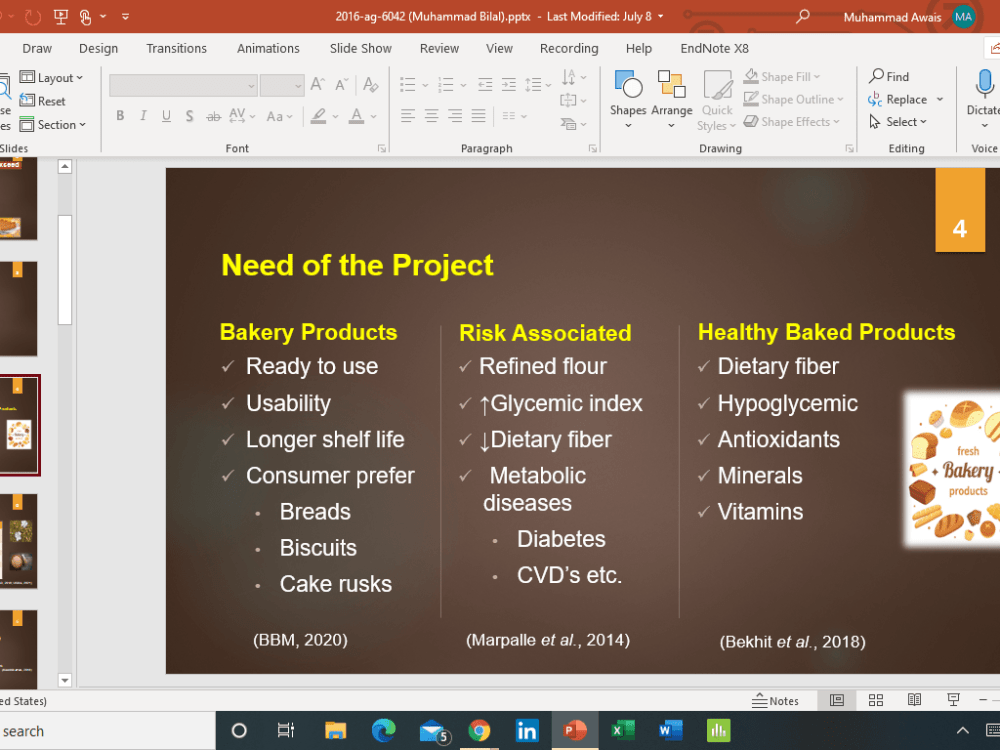Click Decrease Font Size icon
This screenshot has height=750, width=1000.
click(x=342, y=85)
